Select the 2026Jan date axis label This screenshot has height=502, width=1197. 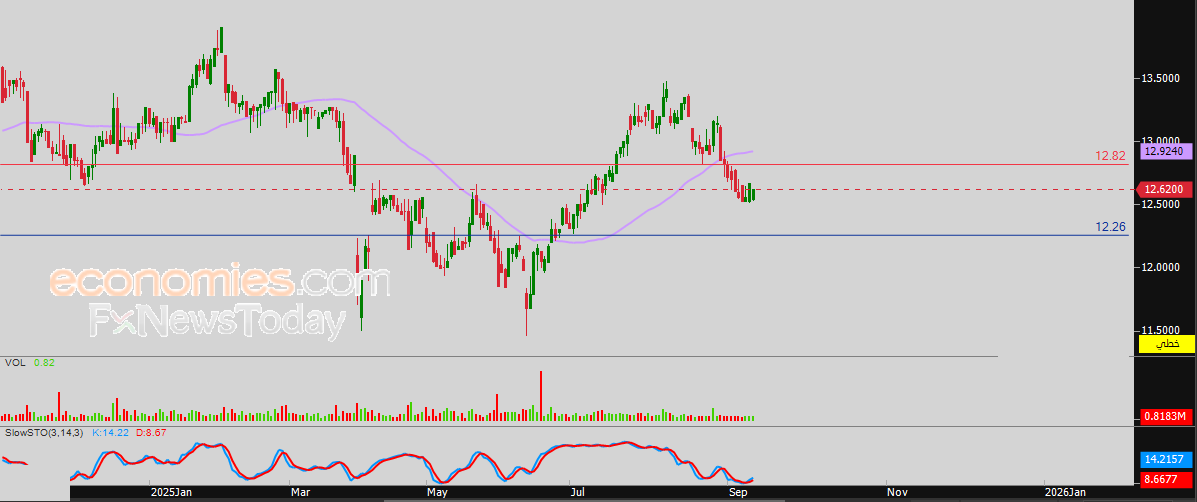1065,493
